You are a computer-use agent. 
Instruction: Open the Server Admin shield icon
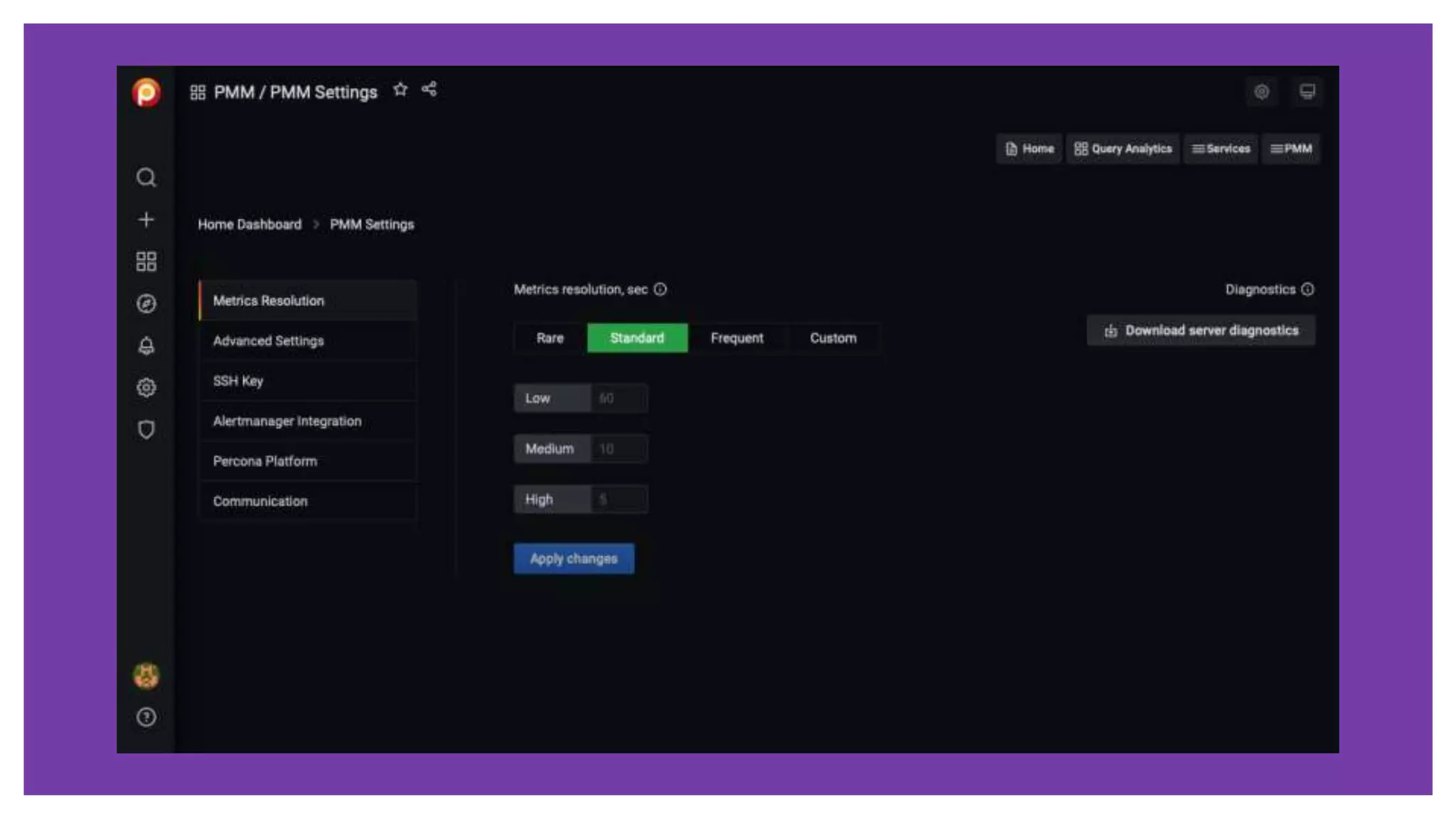click(146, 429)
